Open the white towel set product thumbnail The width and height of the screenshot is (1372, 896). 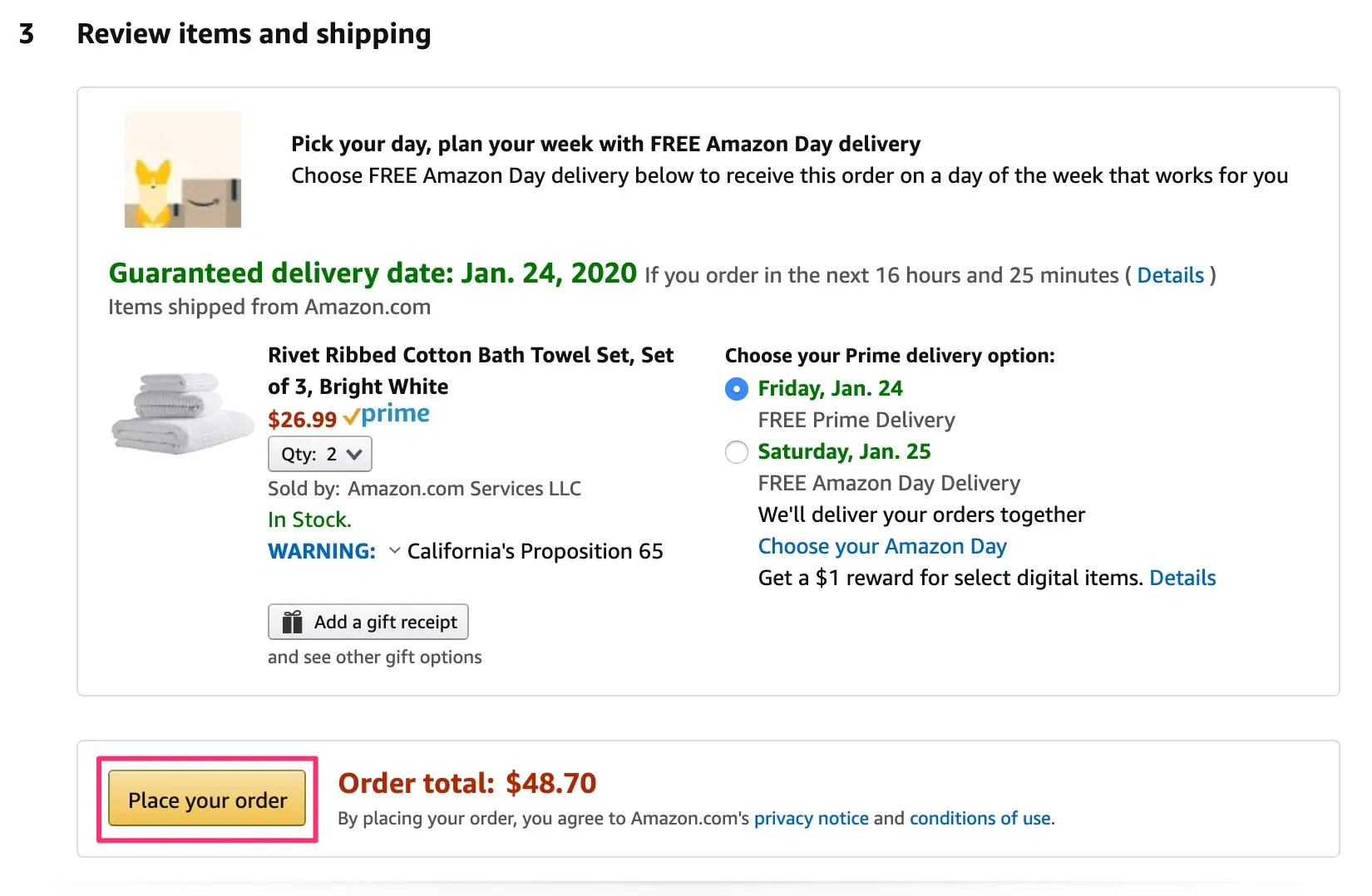183,413
